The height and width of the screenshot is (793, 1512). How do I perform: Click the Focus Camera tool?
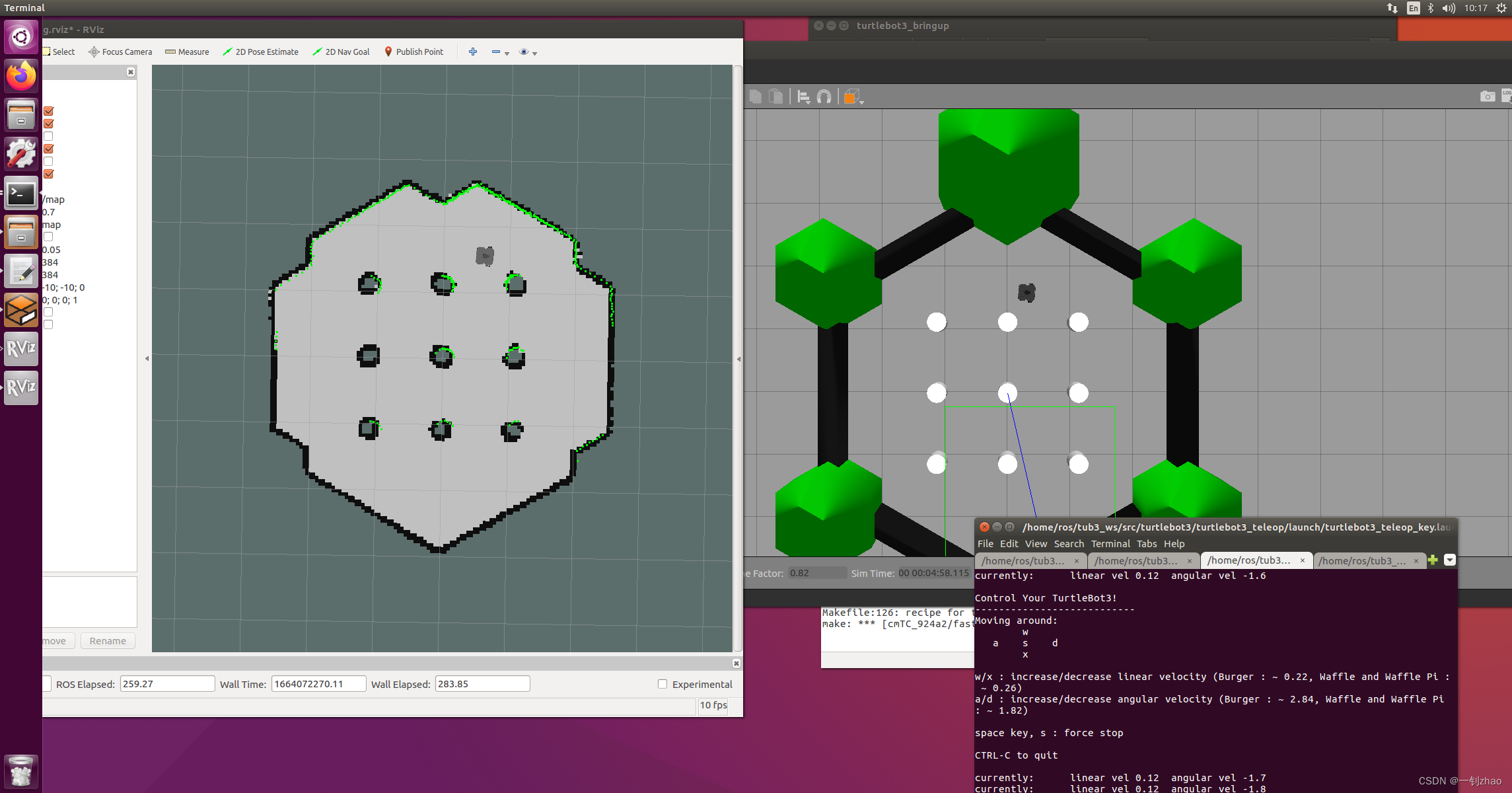(x=120, y=52)
